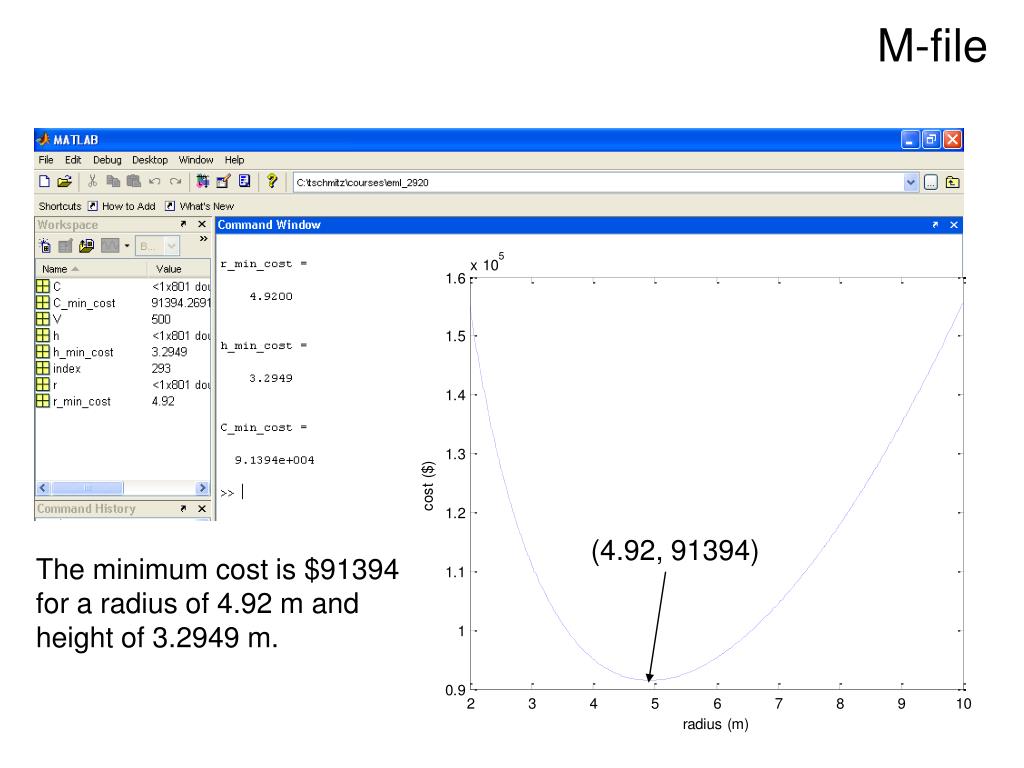The width and height of the screenshot is (1024, 768).
Task: Undock the Workspace panel
Action: pyautogui.click(x=184, y=224)
